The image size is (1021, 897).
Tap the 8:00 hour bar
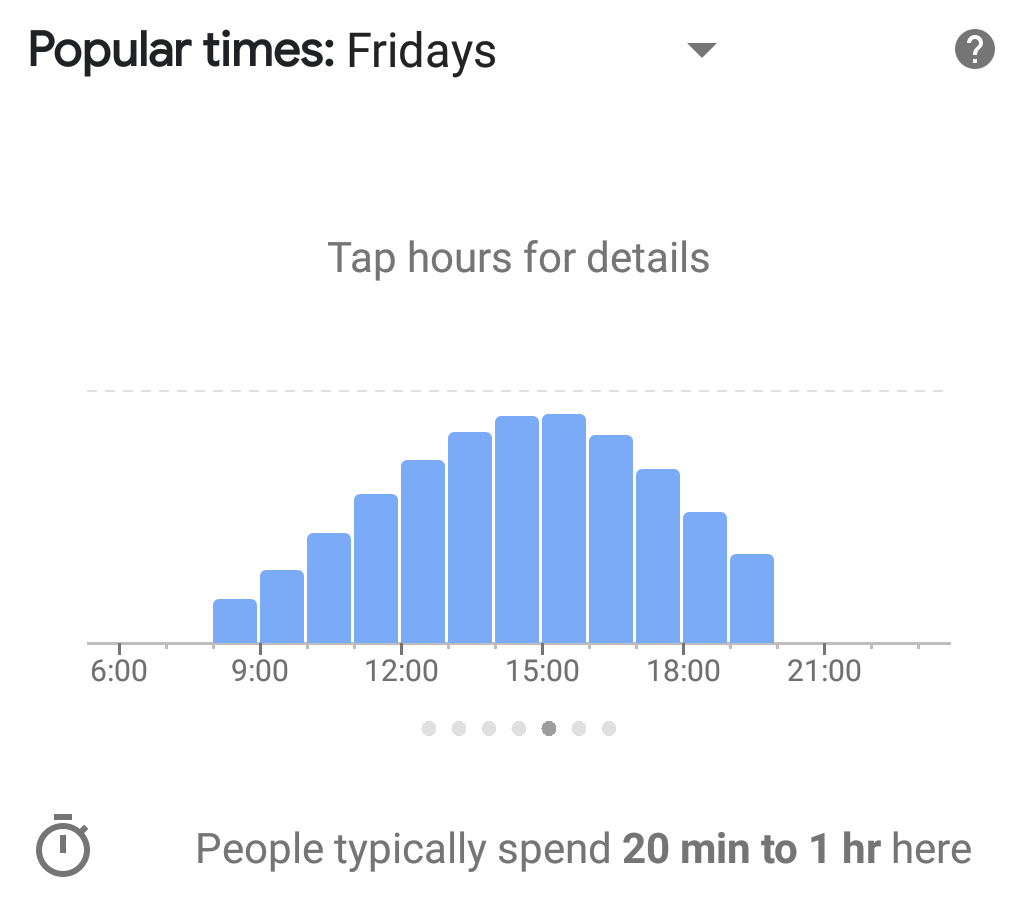(235, 621)
